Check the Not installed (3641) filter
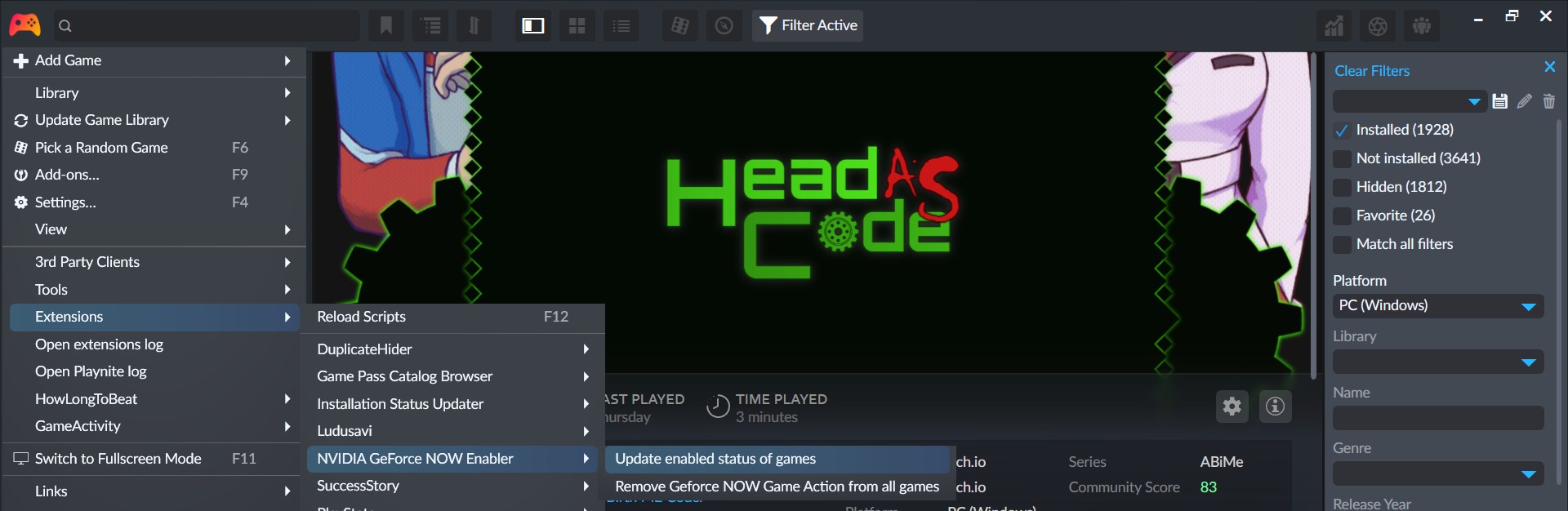The height and width of the screenshot is (511, 1568). point(1341,158)
